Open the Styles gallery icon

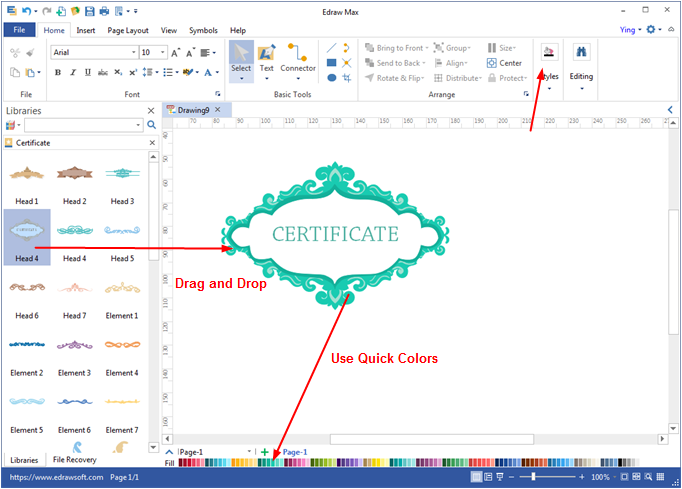point(548,53)
